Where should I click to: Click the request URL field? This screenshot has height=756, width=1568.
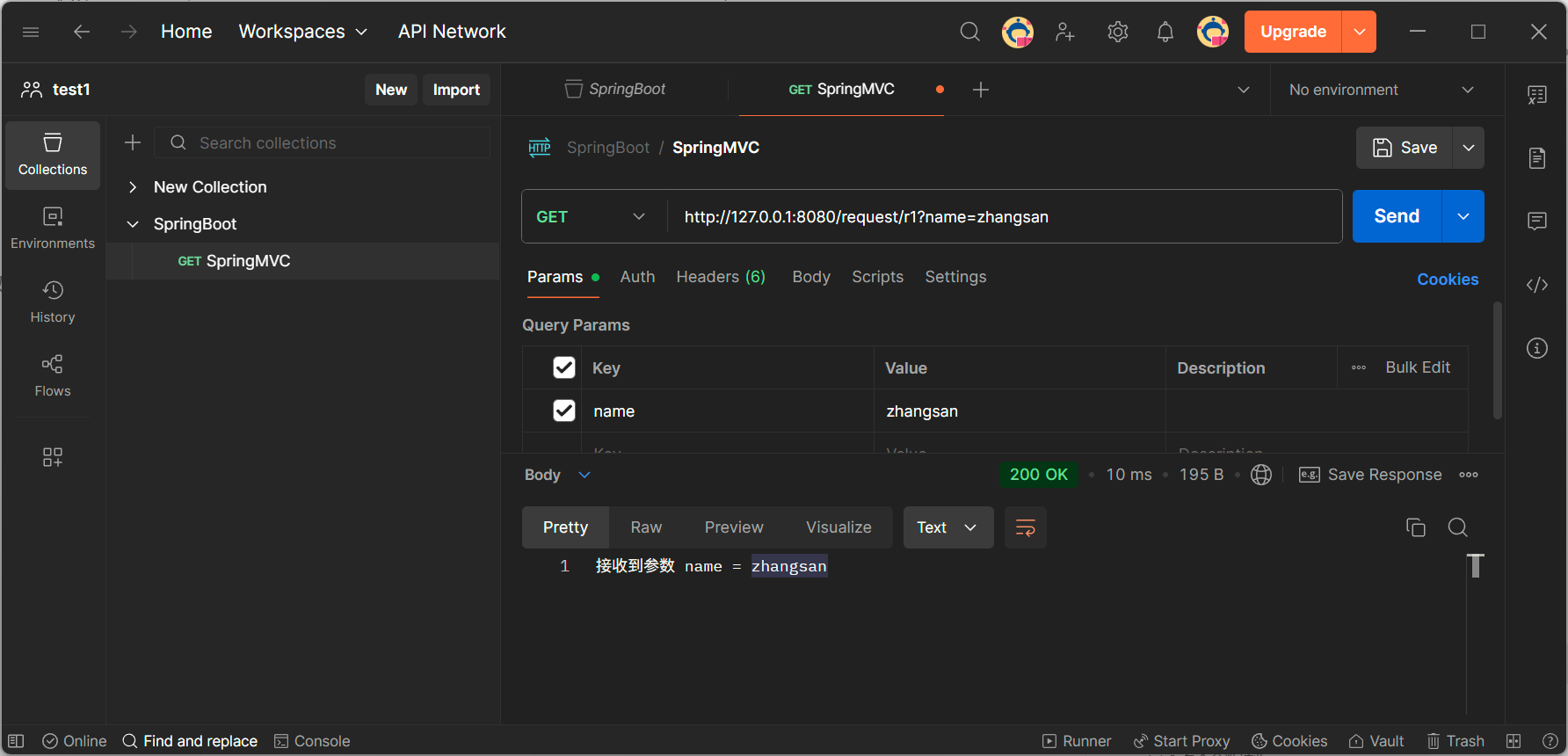(1005, 216)
